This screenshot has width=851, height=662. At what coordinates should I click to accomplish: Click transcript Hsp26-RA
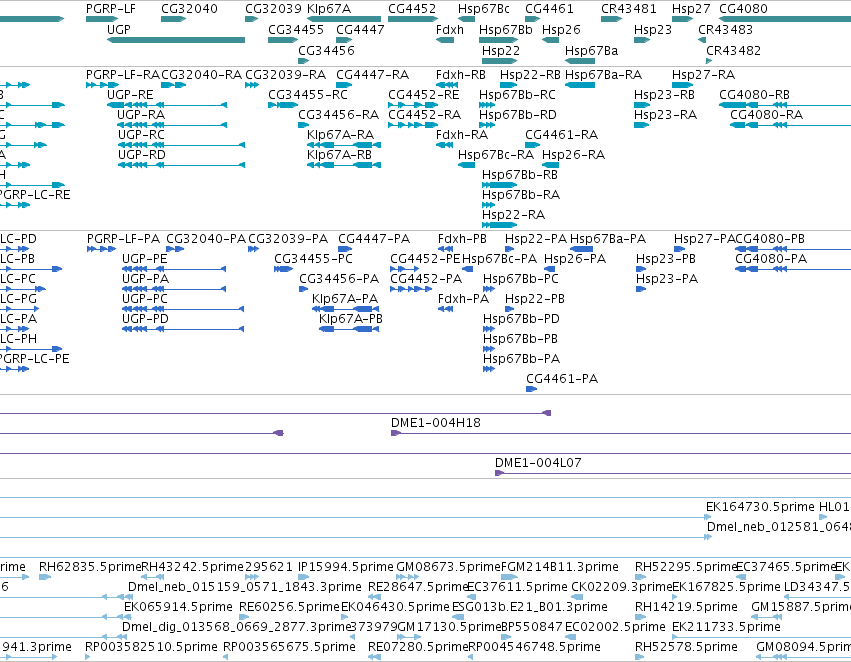pyautogui.click(x=574, y=155)
